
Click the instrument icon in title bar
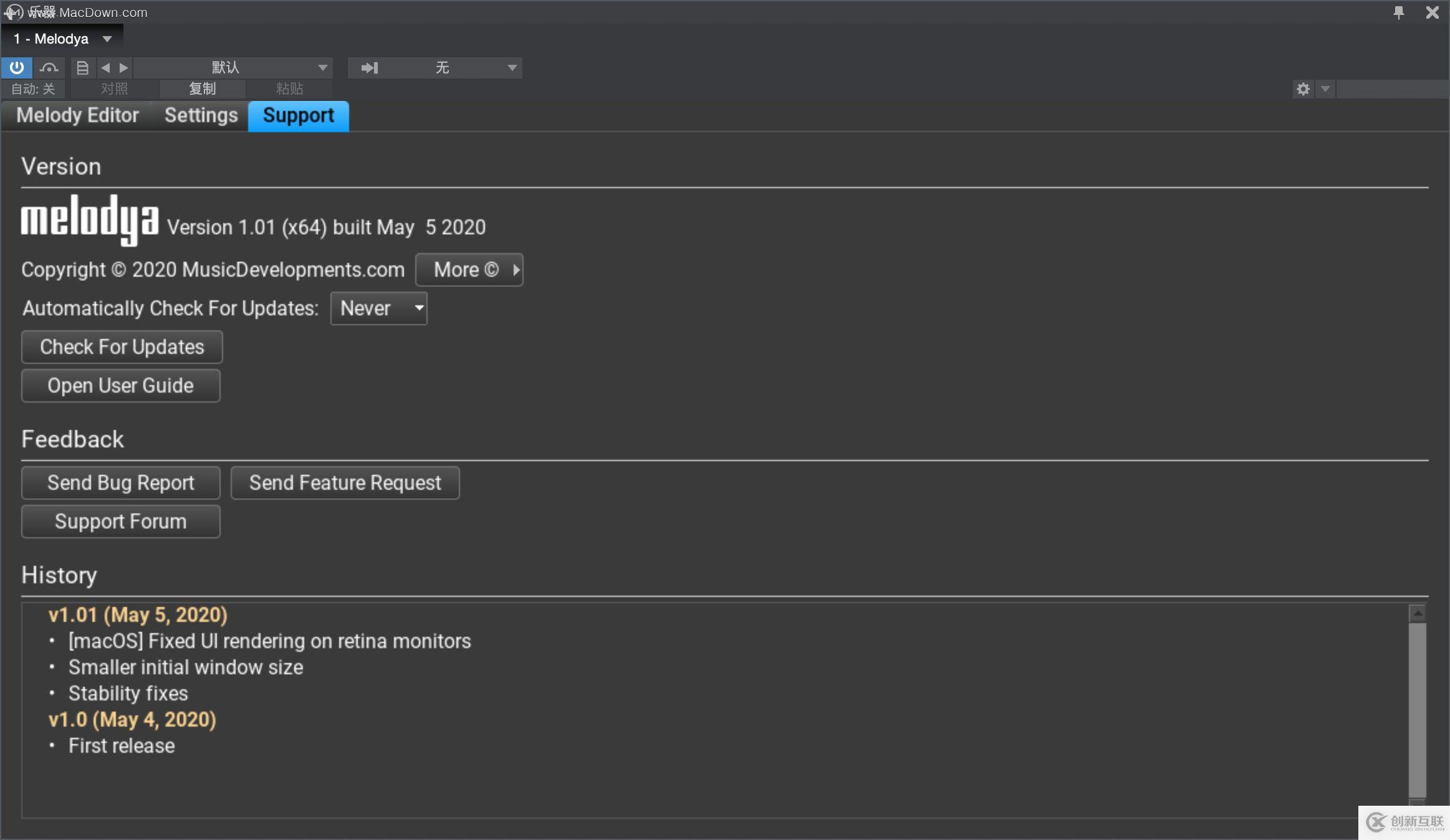click(14, 12)
